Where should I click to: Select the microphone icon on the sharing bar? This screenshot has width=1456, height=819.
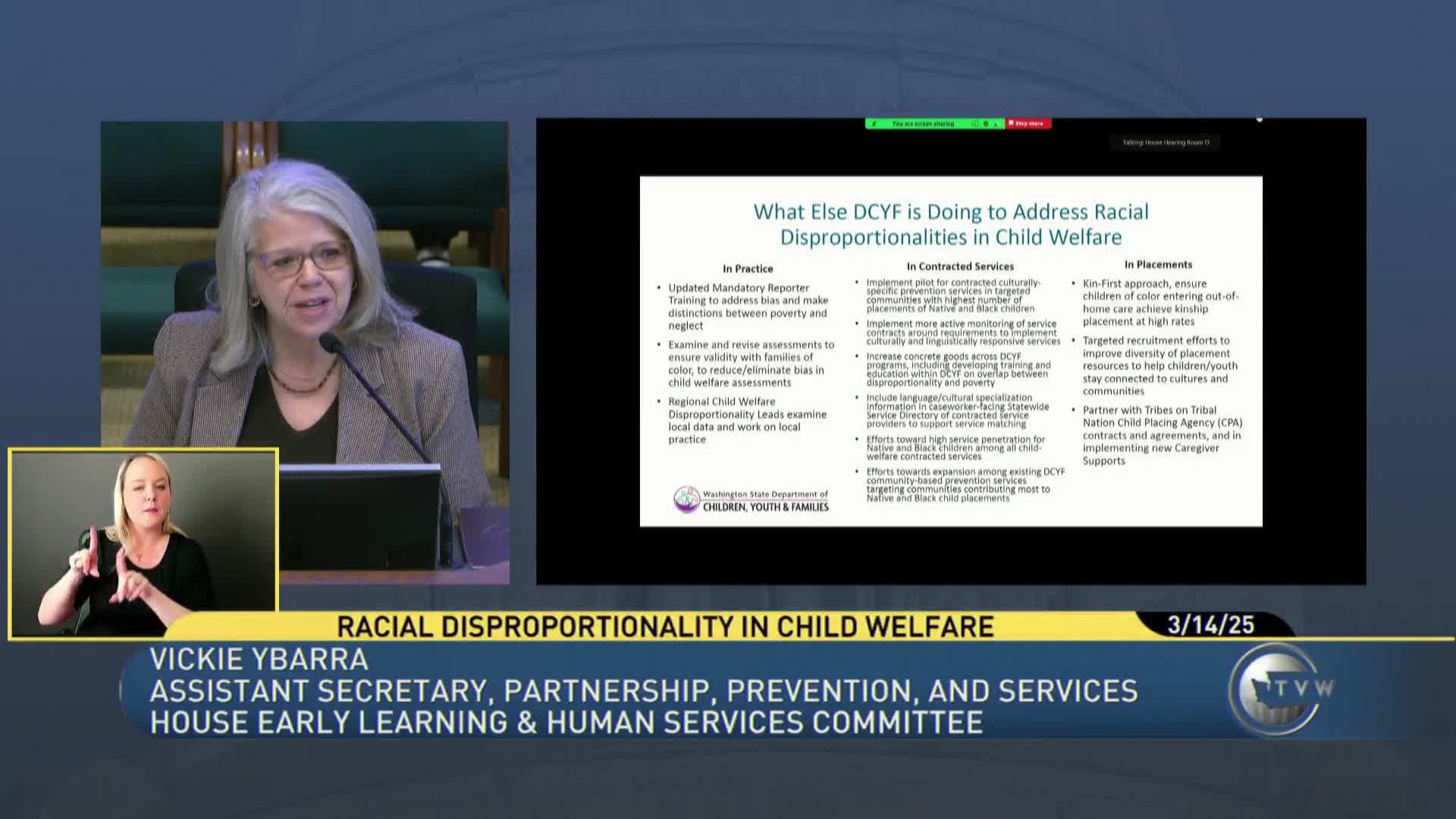pyautogui.click(x=996, y=124)
